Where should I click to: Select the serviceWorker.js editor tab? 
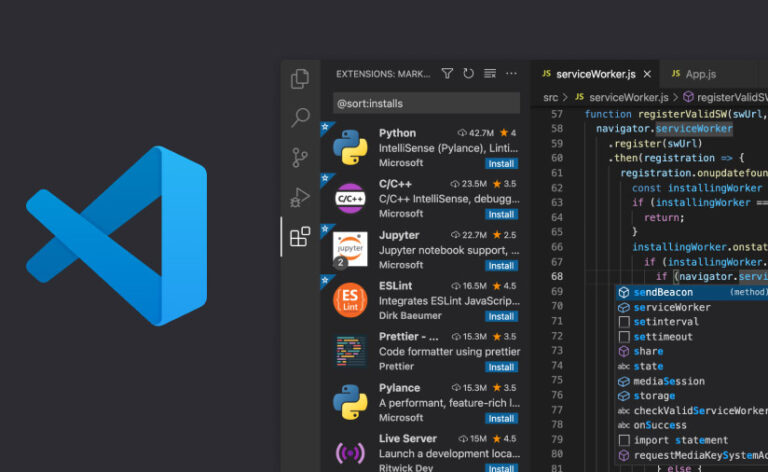(595, 74)
